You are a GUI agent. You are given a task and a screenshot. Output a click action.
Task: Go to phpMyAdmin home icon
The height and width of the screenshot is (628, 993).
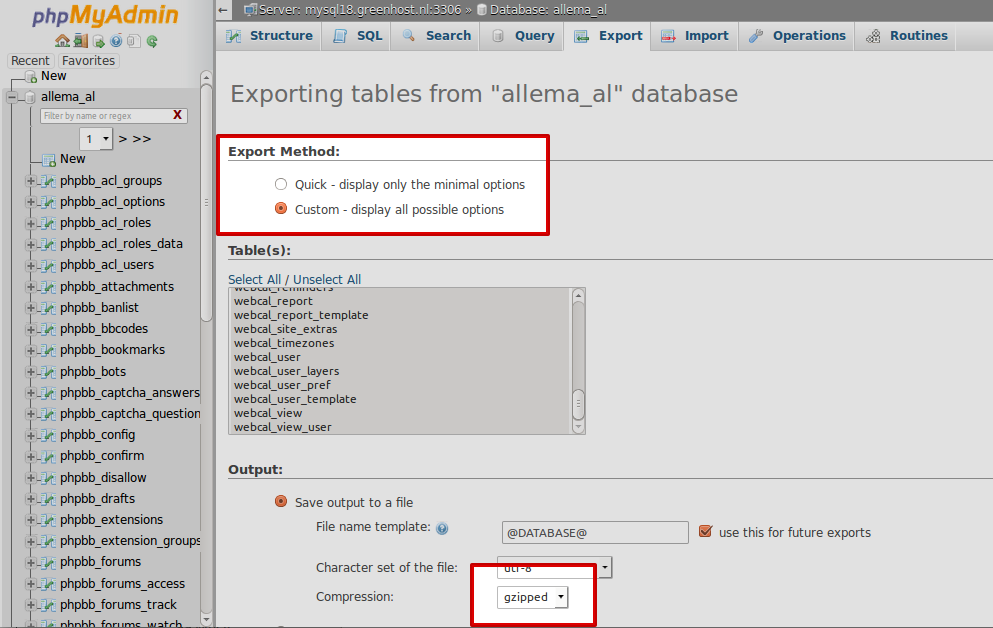pyautogui.click(x=62, y=41)
